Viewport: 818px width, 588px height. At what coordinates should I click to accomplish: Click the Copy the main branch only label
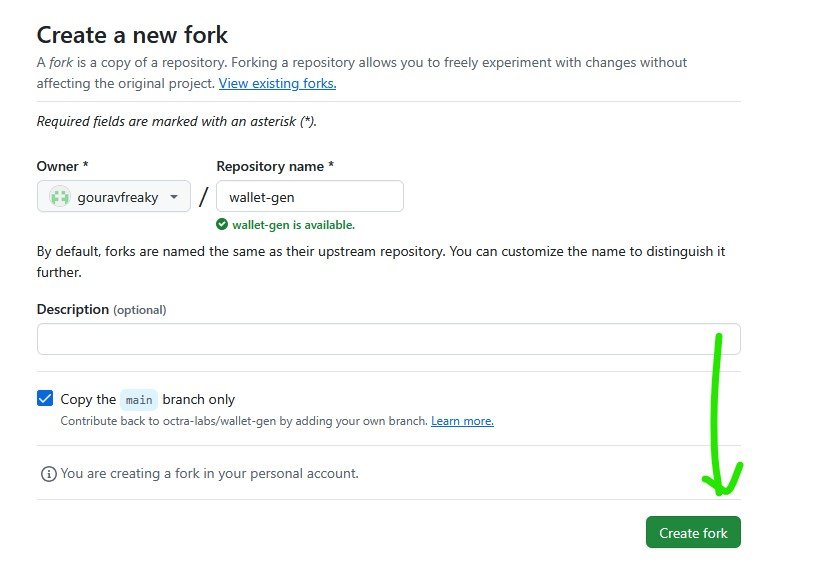point(148,400)
